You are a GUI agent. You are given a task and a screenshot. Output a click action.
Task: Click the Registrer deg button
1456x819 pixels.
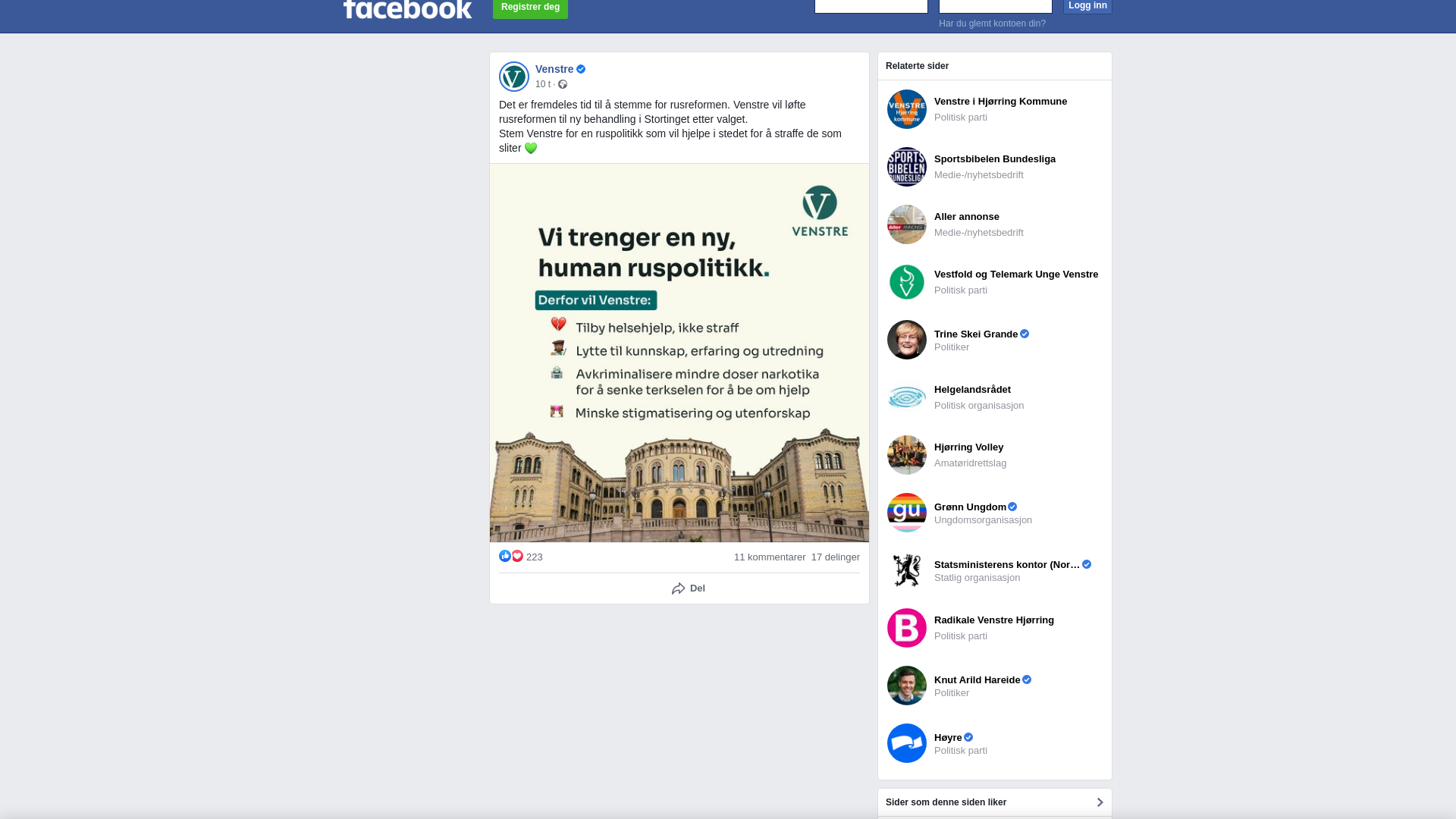[x=530, y=8]
